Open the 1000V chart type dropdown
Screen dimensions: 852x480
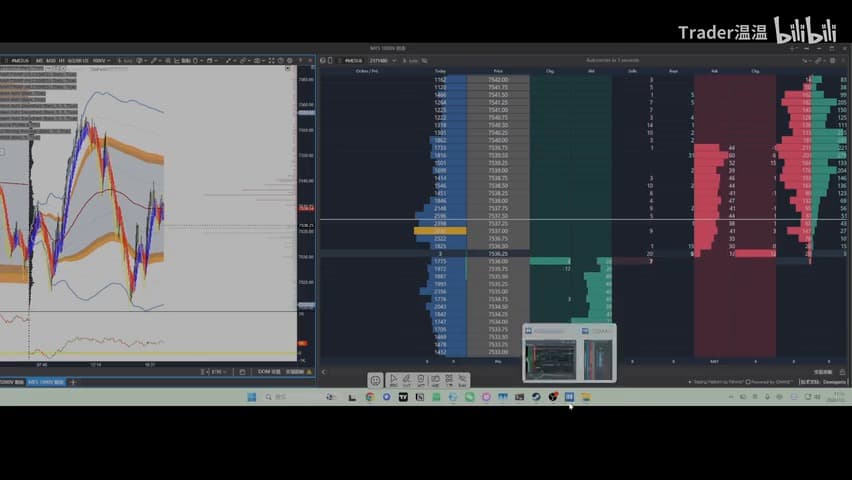pyautogui.click(x=101, y=60)
